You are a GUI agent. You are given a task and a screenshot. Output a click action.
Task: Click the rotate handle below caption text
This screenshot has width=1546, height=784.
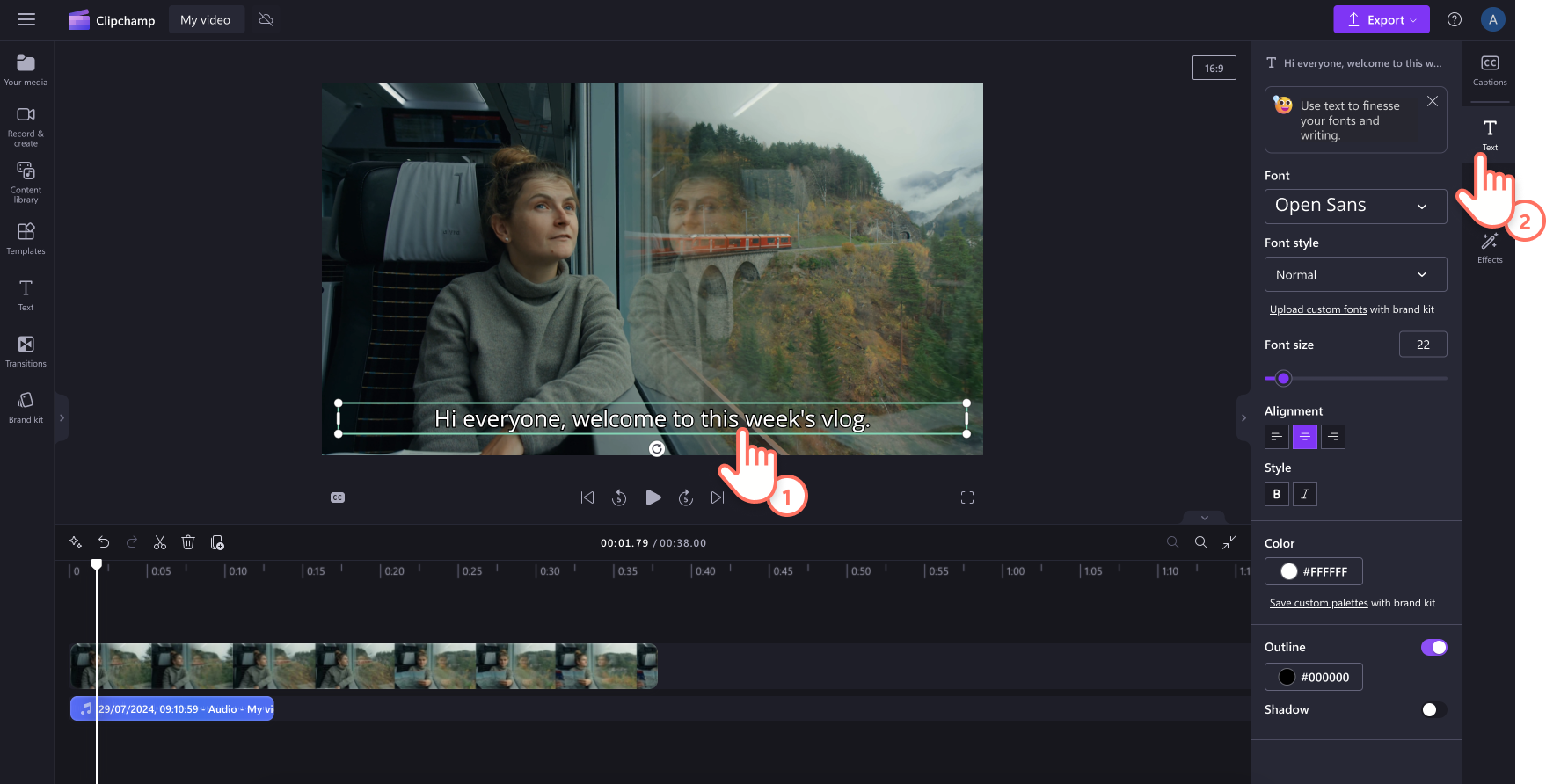coord(656,449)
